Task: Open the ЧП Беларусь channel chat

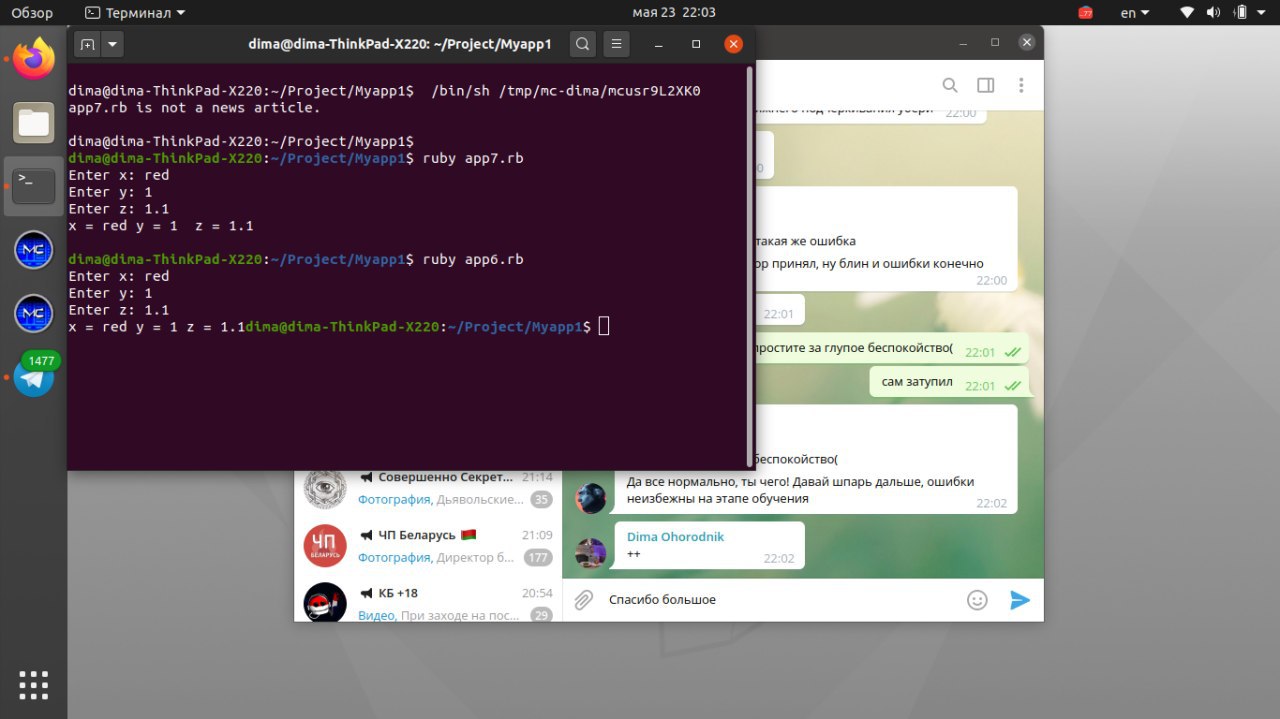Action: pos(428,546)
